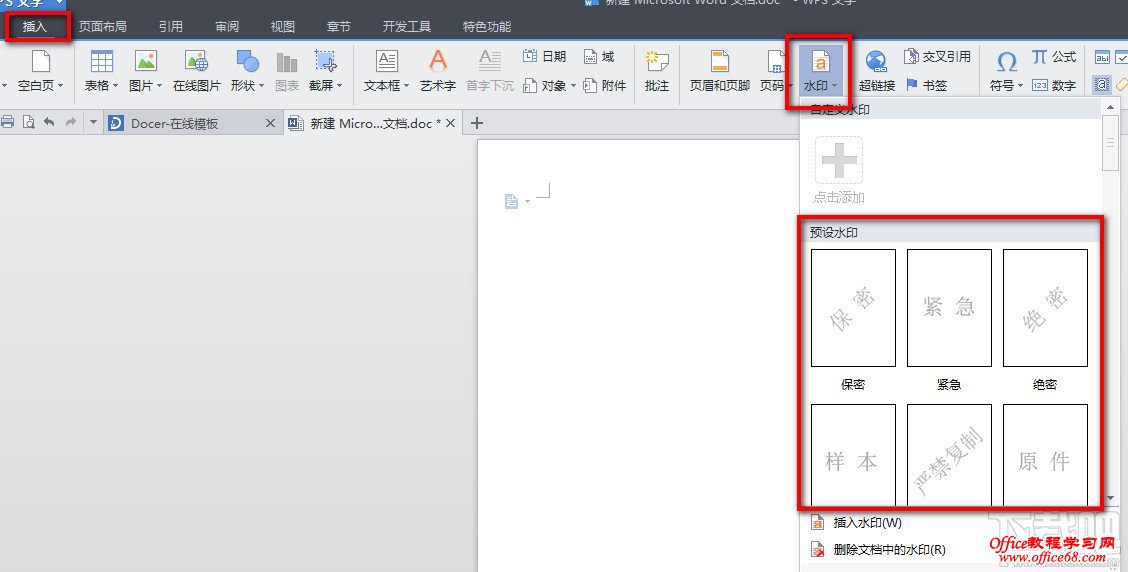Expand the 形状 dropdown arrow
1128x572 pixels.
(x=260, y=86)
